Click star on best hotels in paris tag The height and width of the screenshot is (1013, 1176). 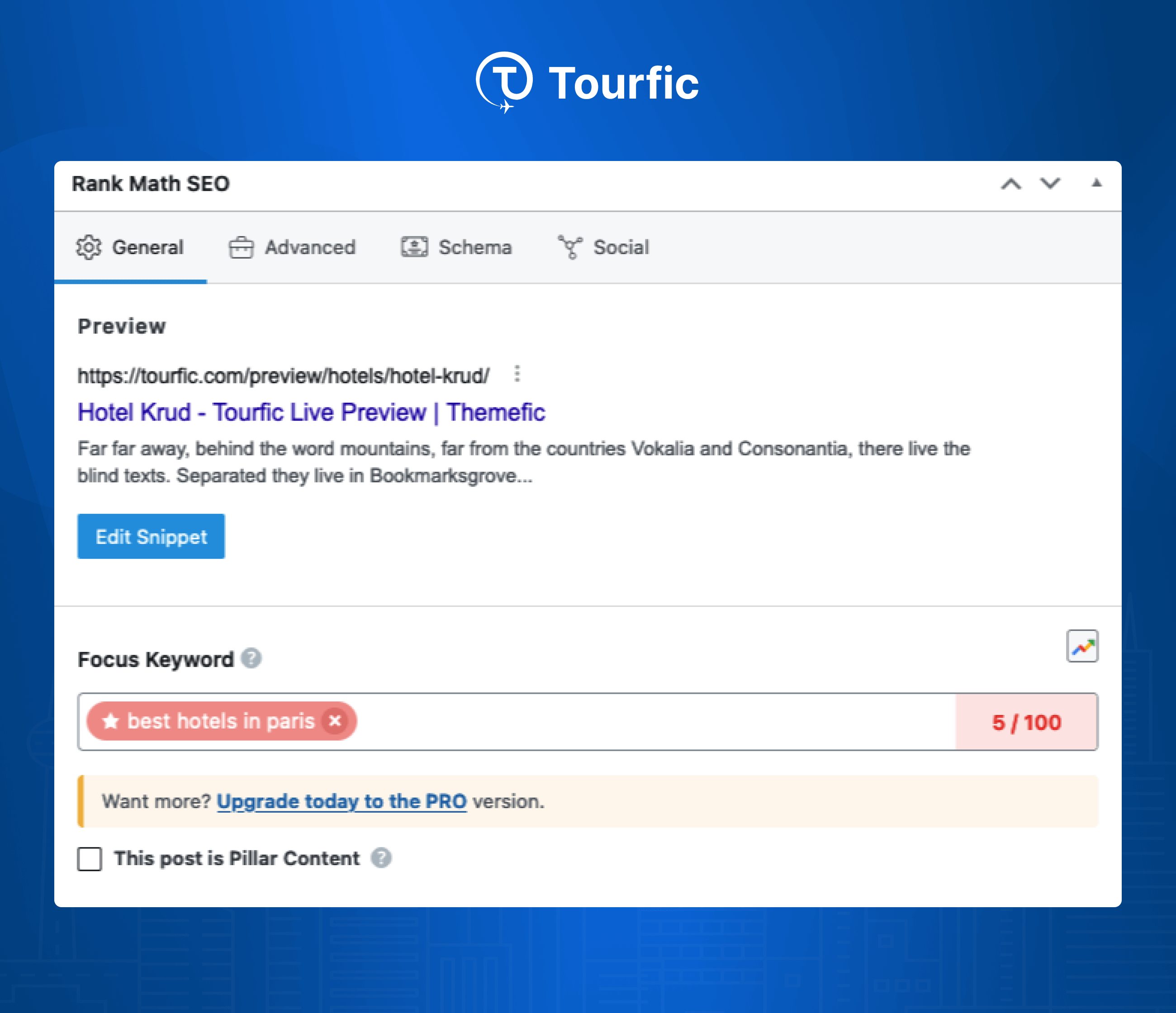pos(110,721)
